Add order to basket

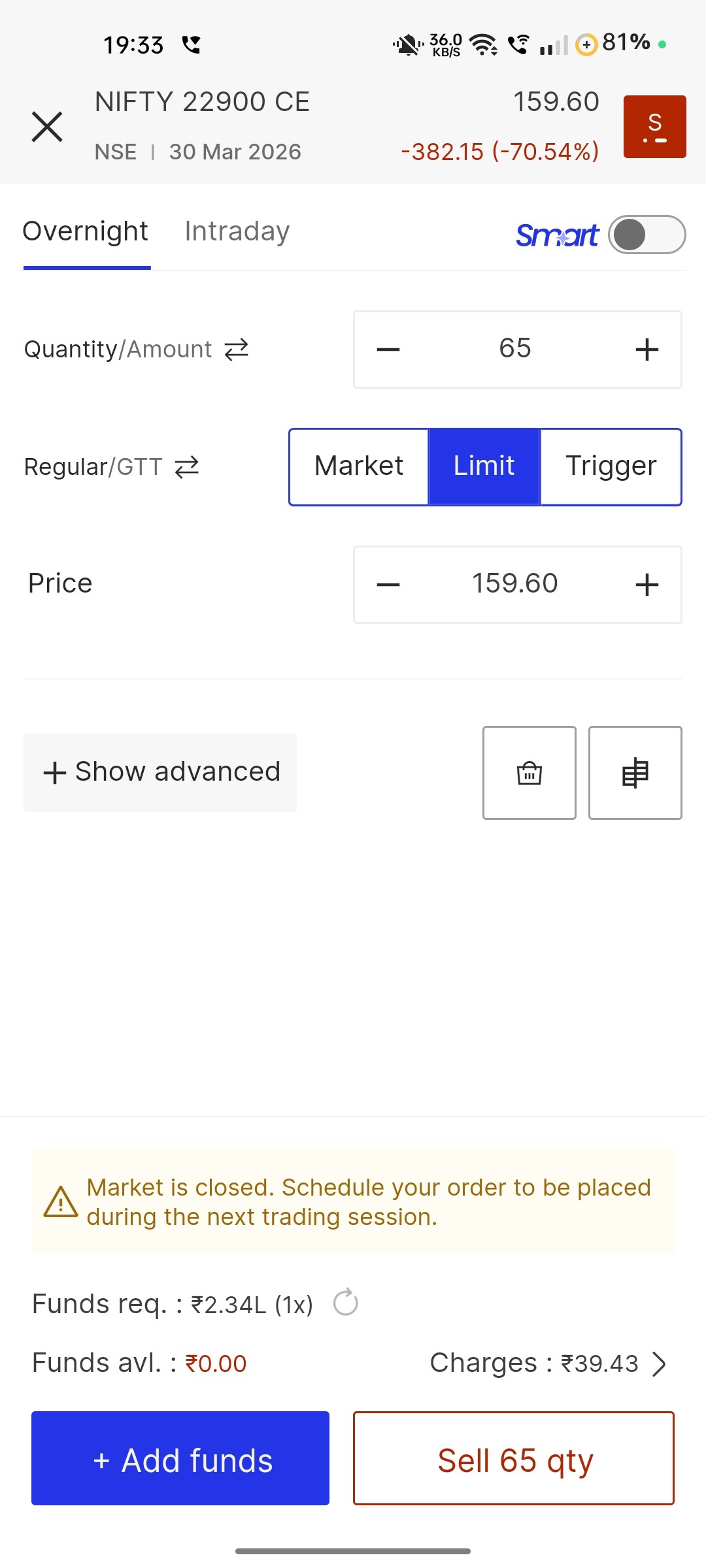[529, 773]
